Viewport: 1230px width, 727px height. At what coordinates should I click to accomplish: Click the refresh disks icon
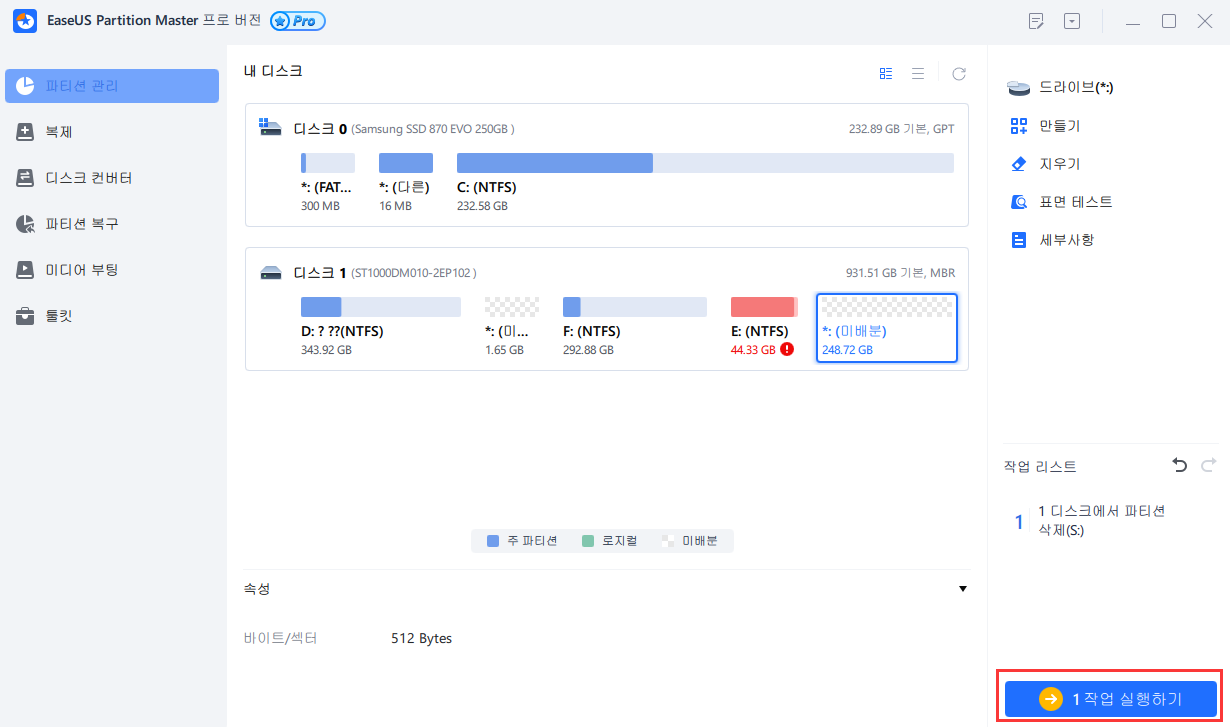(959, 74)
